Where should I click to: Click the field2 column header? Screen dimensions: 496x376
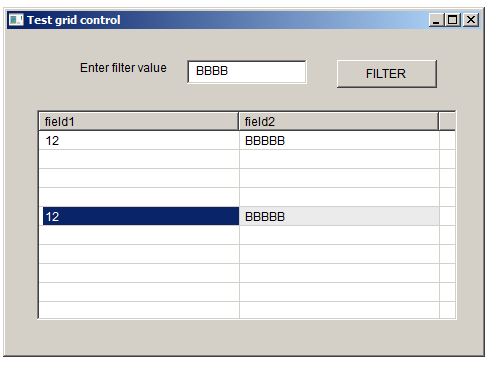pyautogui.click(x=338, y=121)
